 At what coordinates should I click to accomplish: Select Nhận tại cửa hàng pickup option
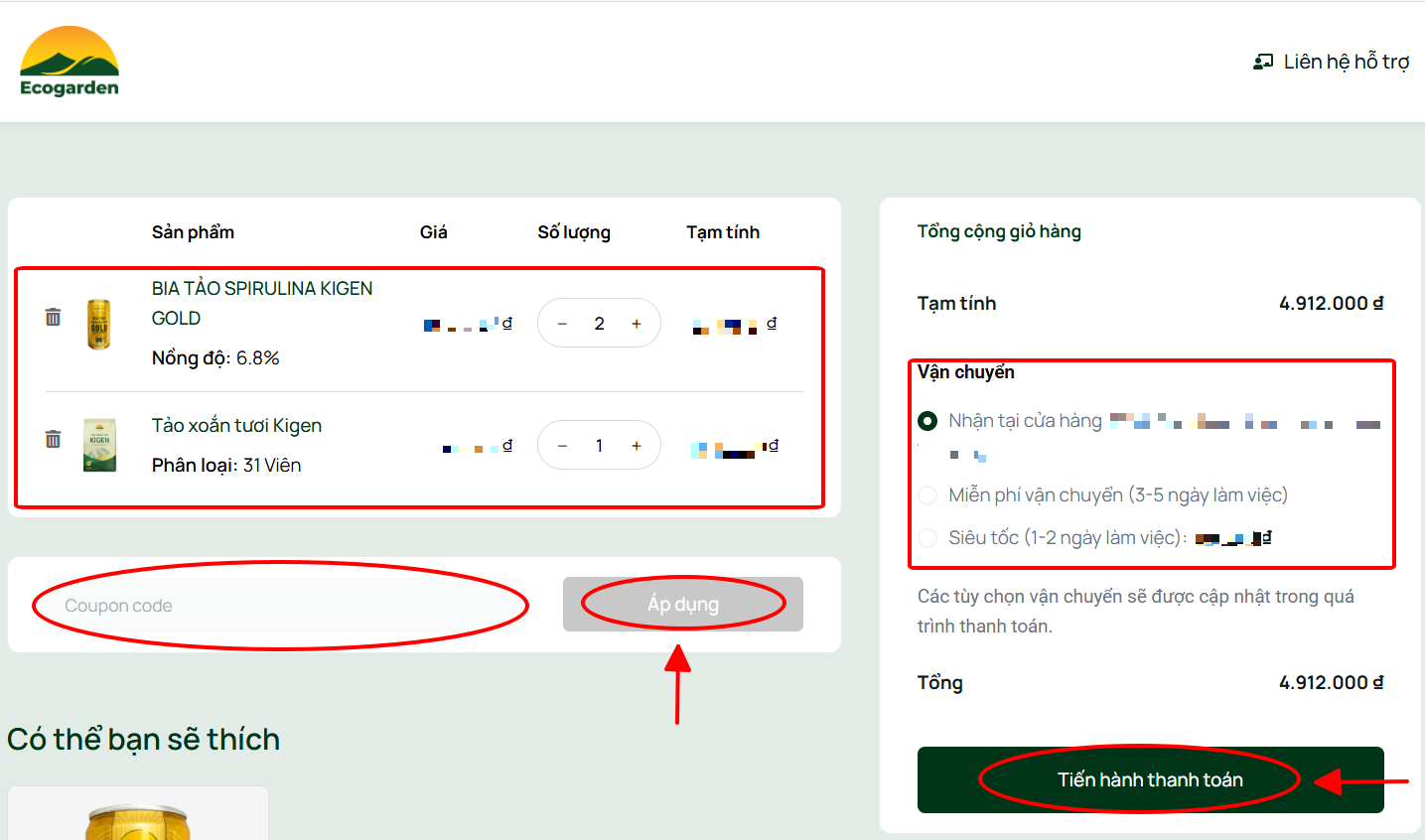[x=927, y=421]
